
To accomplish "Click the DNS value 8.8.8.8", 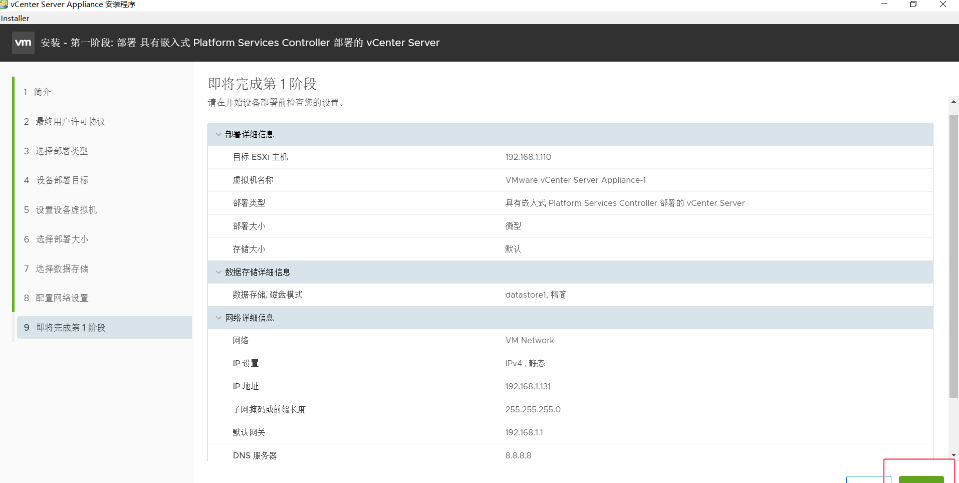I will [x=518, y=455].
